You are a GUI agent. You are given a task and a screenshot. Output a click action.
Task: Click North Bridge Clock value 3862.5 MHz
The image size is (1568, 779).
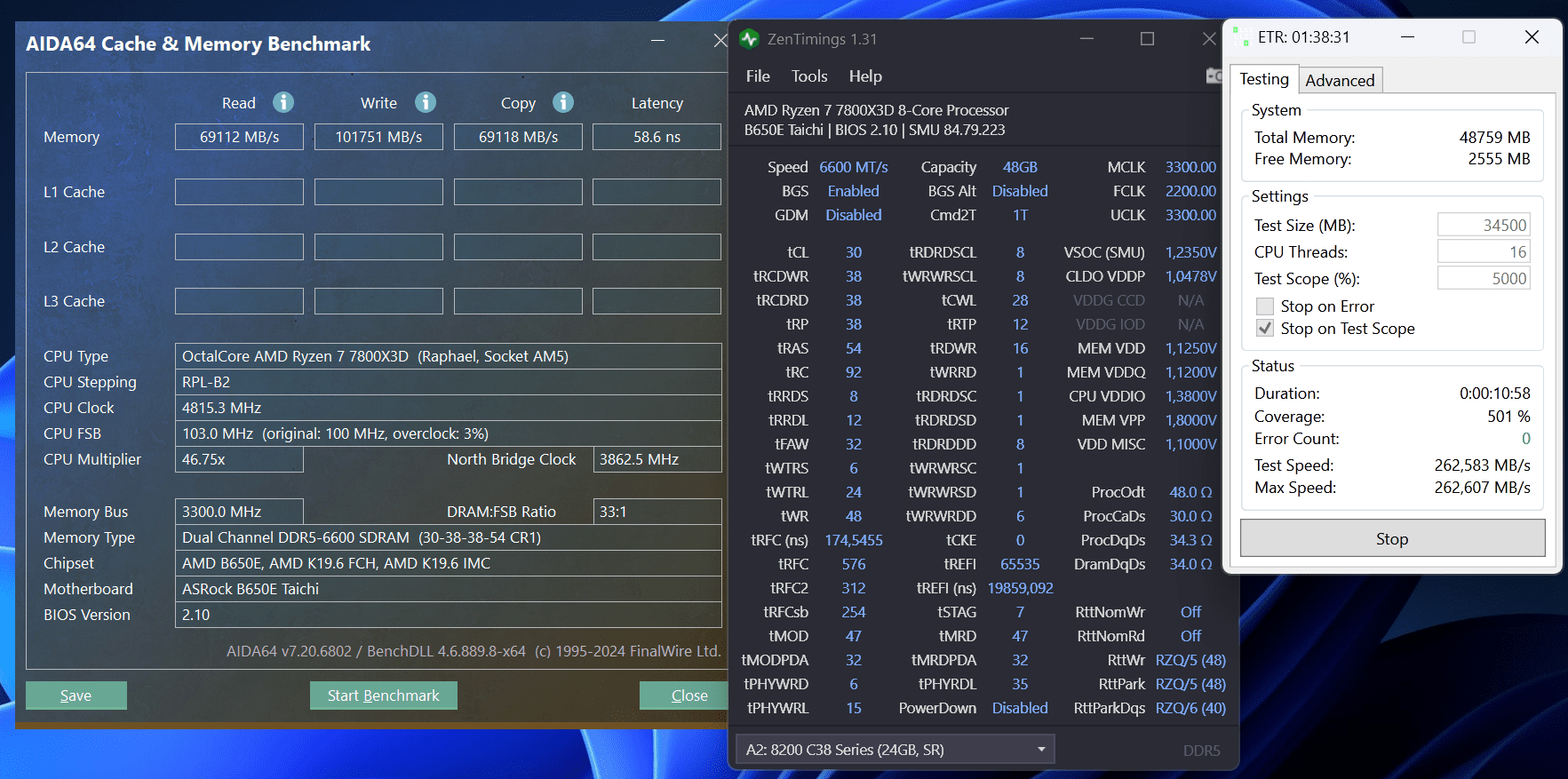click(x=657, y=459)
